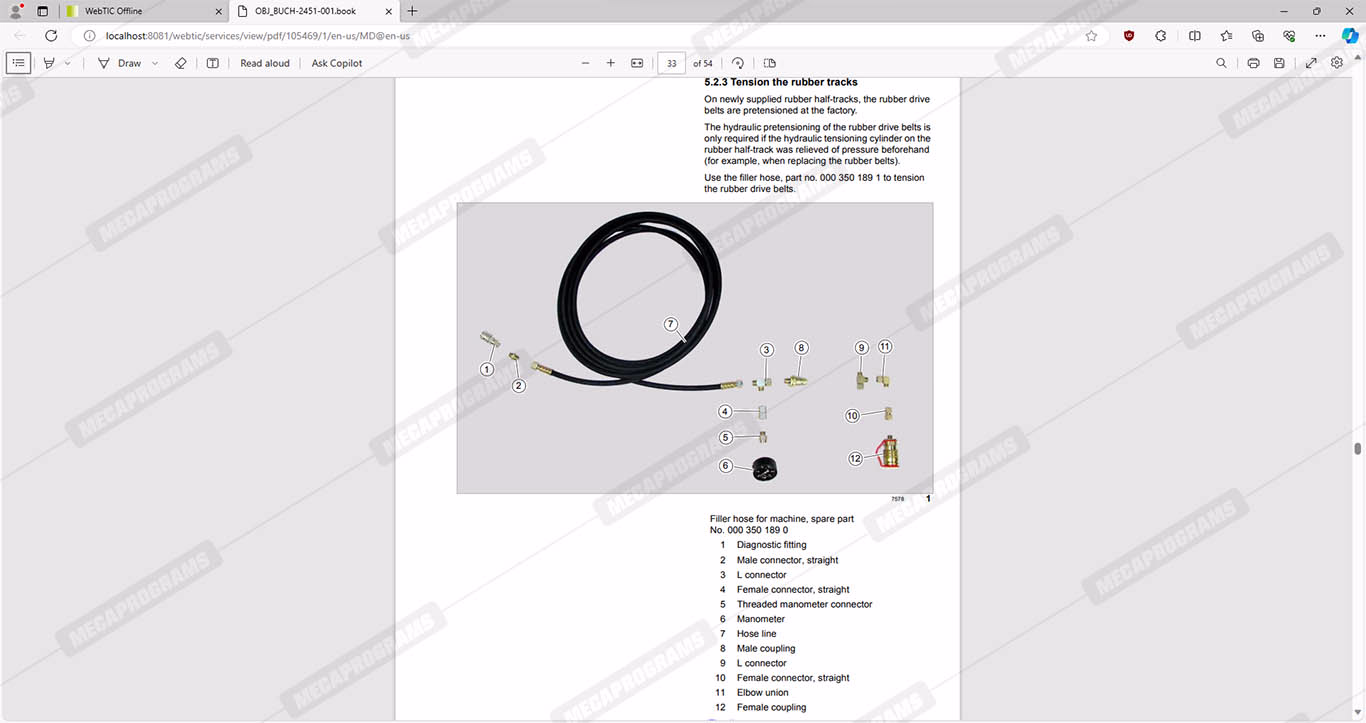This screenshot has width=1366, height=723.
Task: Start Read aloud for the PDF
Action: point(265,63)
